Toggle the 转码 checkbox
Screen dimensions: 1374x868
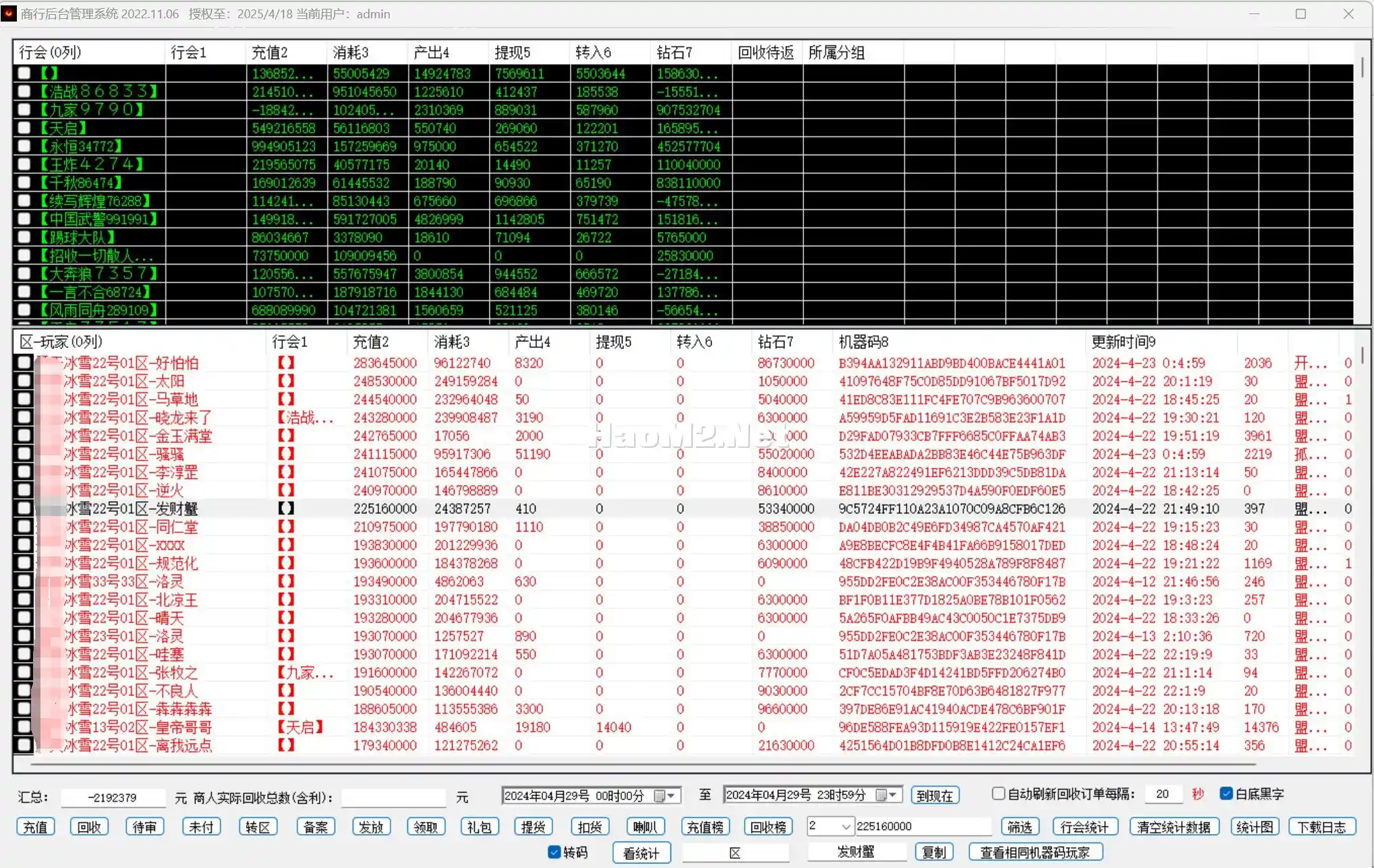(x=554, y=852)
